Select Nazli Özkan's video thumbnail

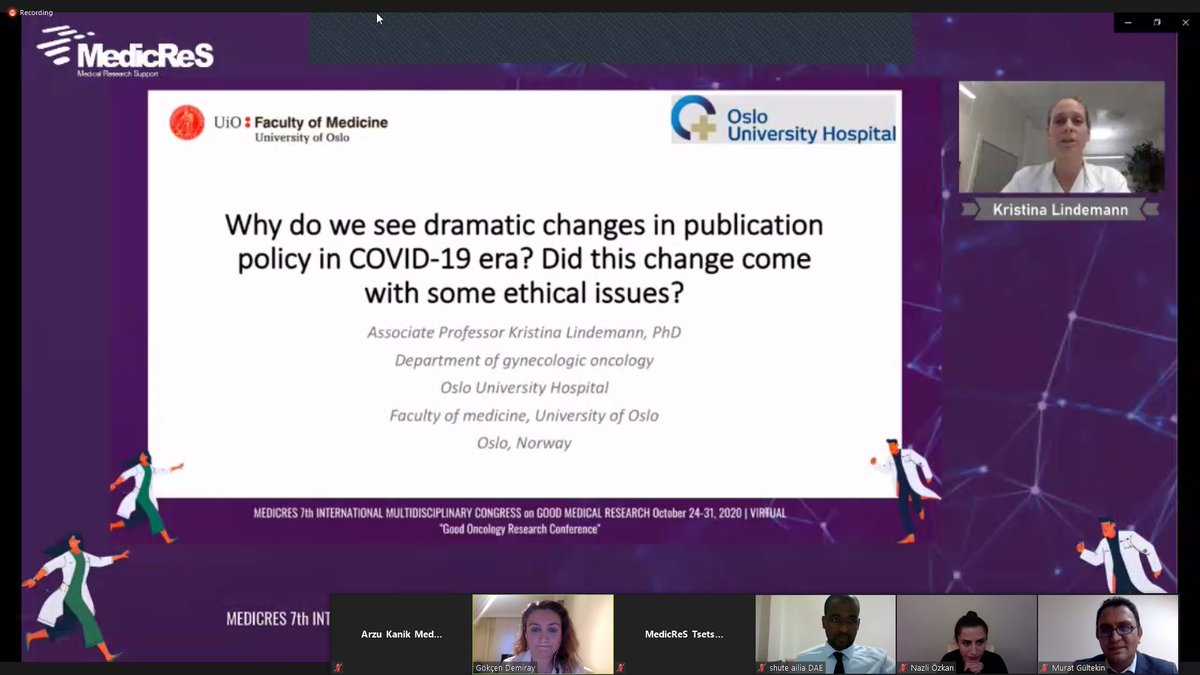click(x=967, y=634)
